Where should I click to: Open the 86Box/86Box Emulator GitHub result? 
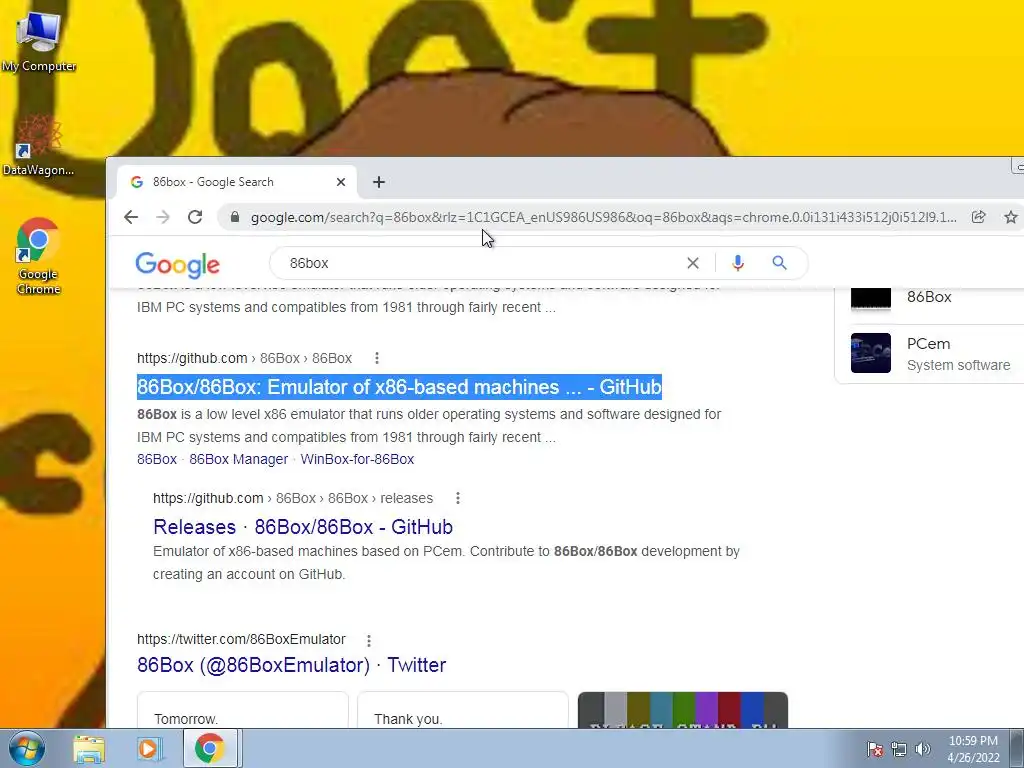coord(399,387)
